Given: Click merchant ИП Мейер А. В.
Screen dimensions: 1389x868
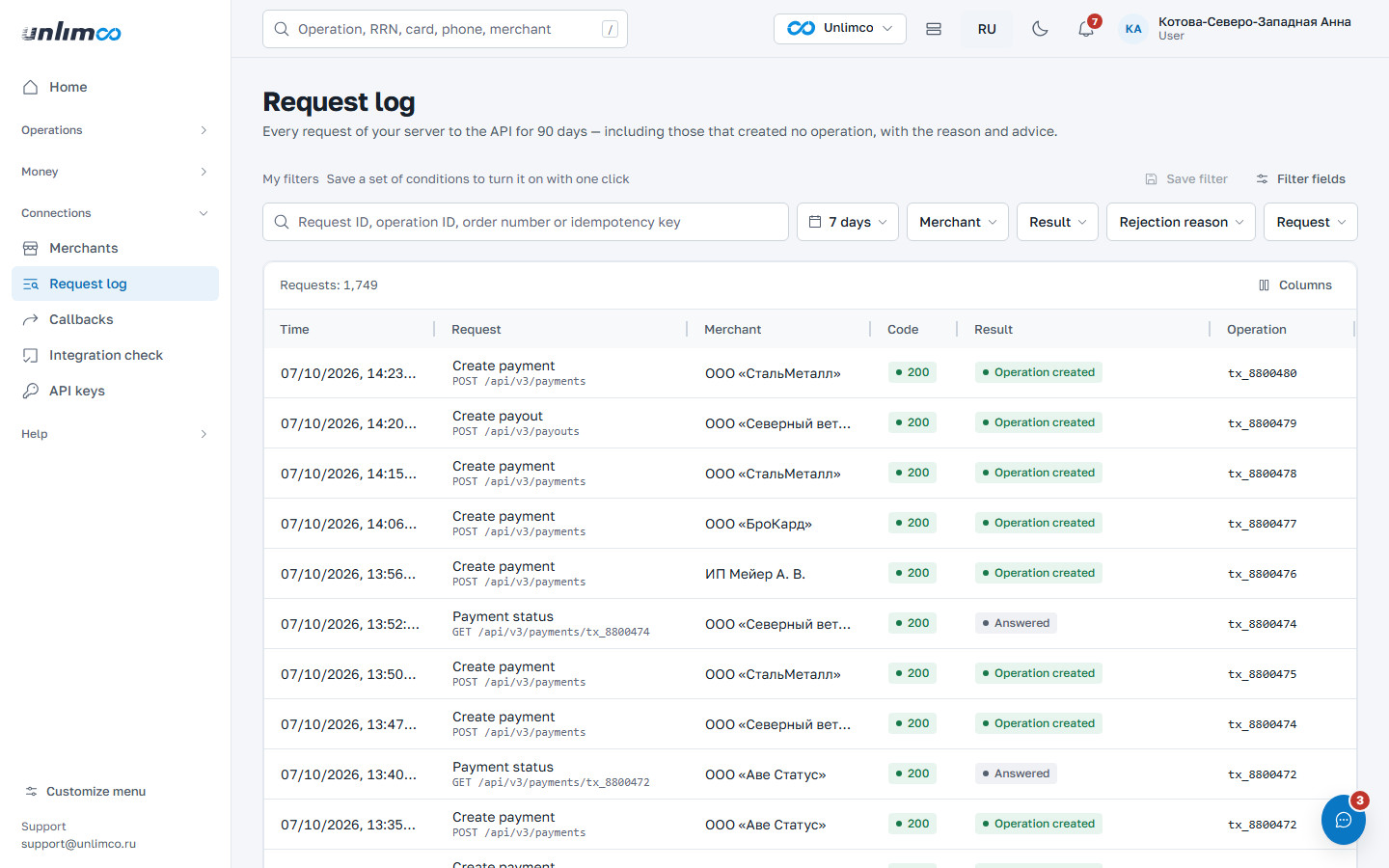Looking at the screenshot, I should (755, 574).
